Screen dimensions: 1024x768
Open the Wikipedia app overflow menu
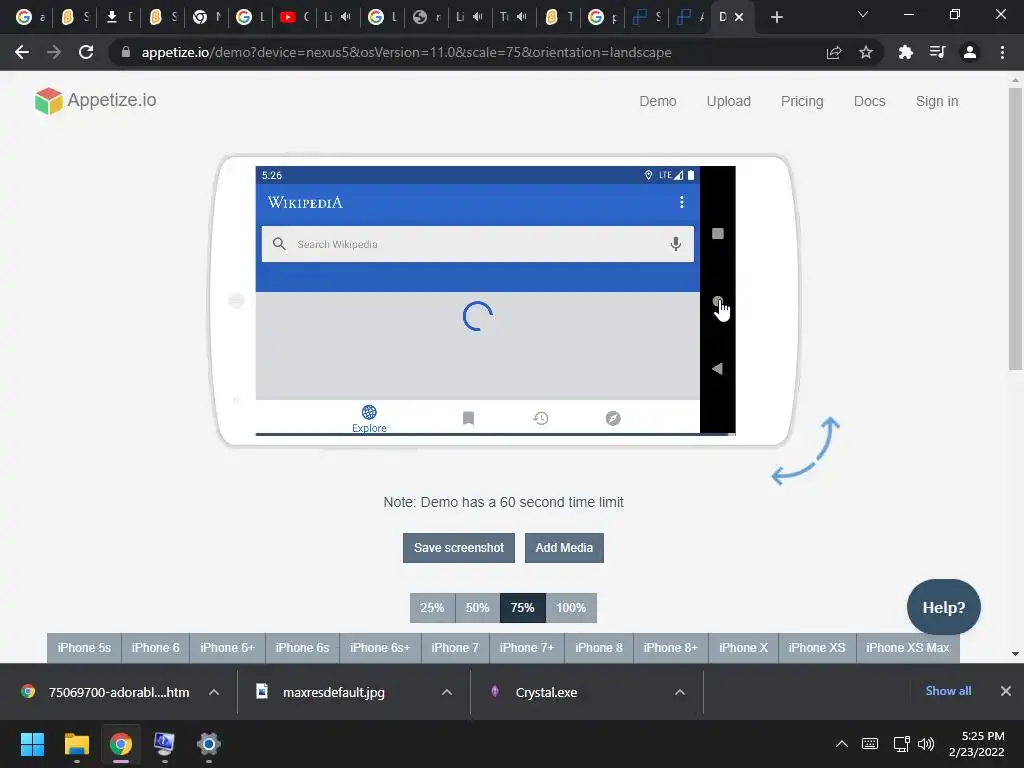click(681, 202)
